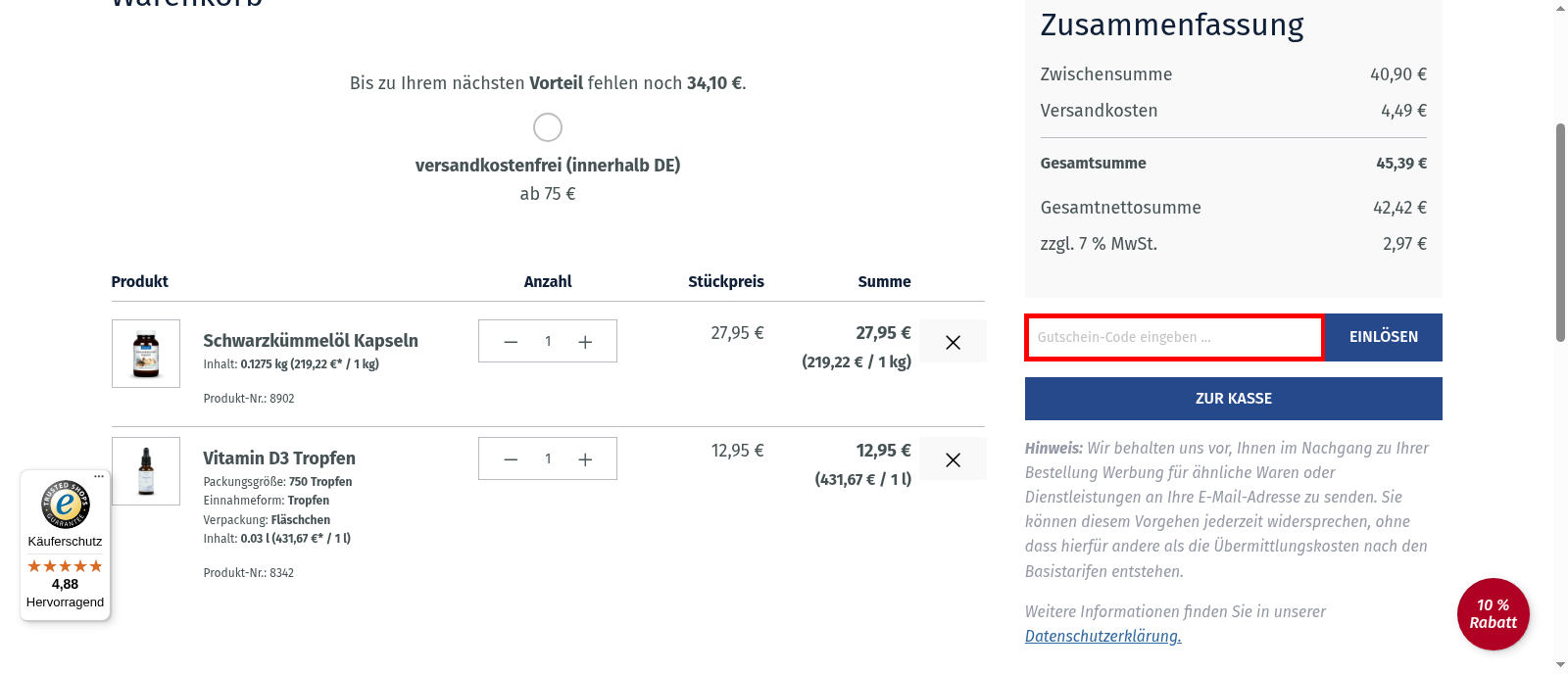Click the Trusted Shops guarantee seal

(x=66, y=505)
